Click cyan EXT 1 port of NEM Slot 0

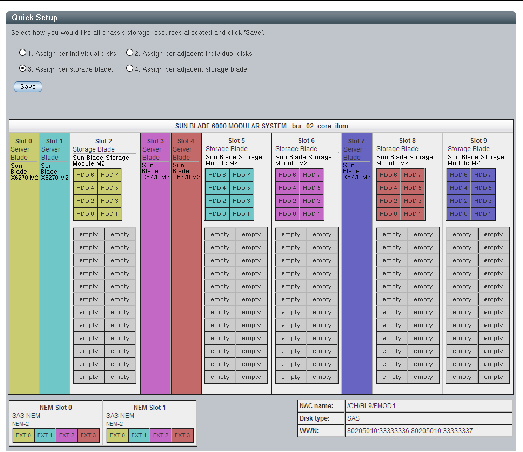(45, 435)
